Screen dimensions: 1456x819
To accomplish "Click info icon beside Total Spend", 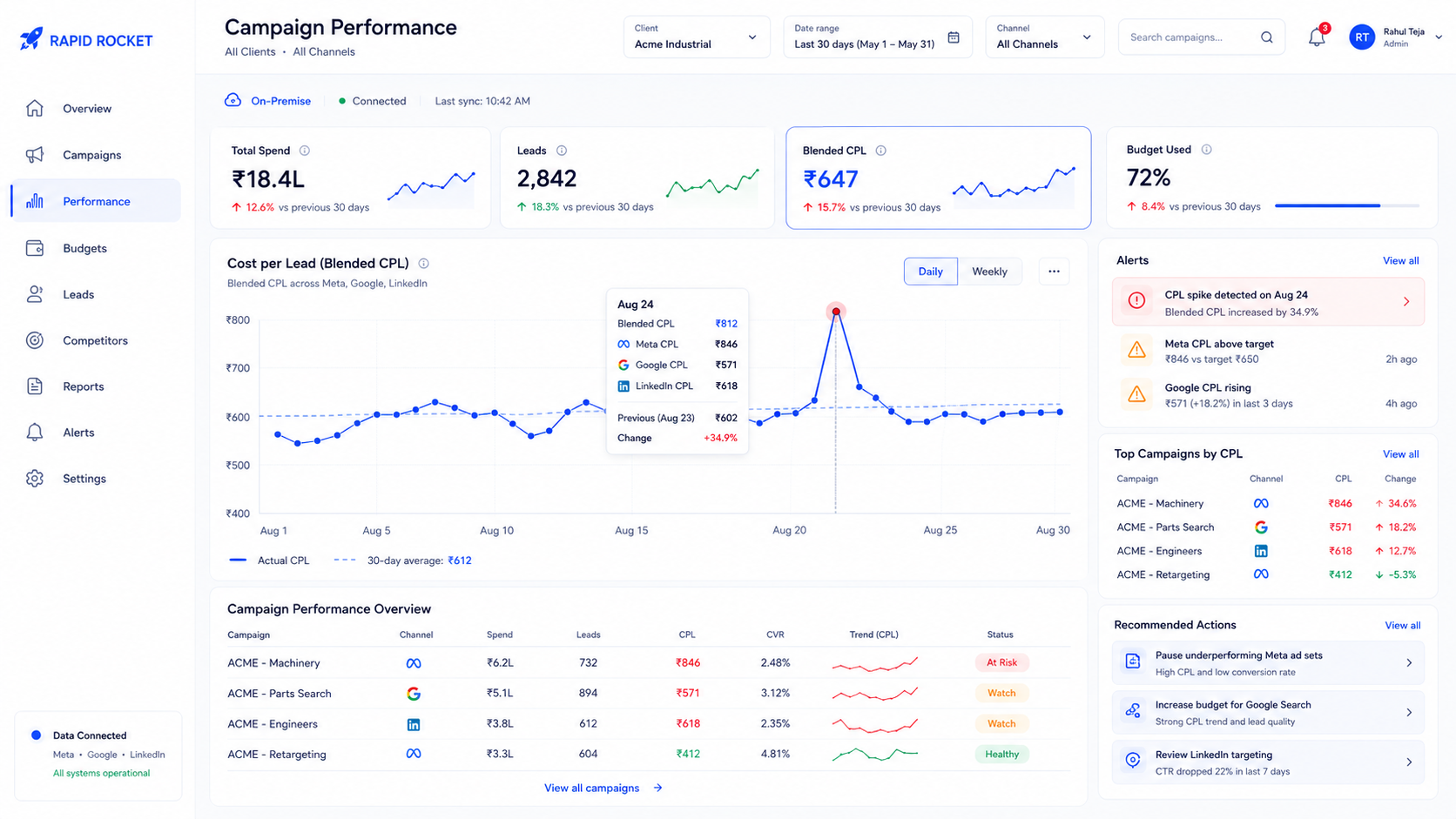I will 304,151.
